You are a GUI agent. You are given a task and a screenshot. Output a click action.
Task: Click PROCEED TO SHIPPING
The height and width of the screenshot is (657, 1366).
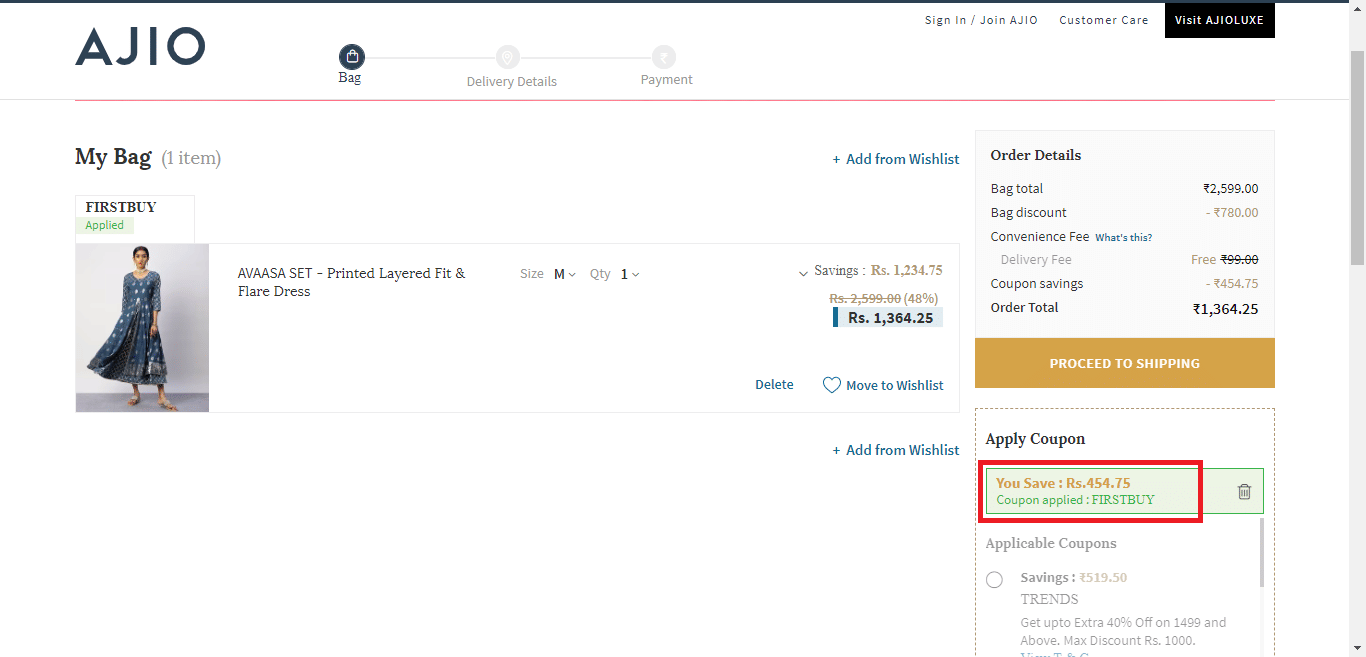pyautogui.click(x=1124, y=362)
